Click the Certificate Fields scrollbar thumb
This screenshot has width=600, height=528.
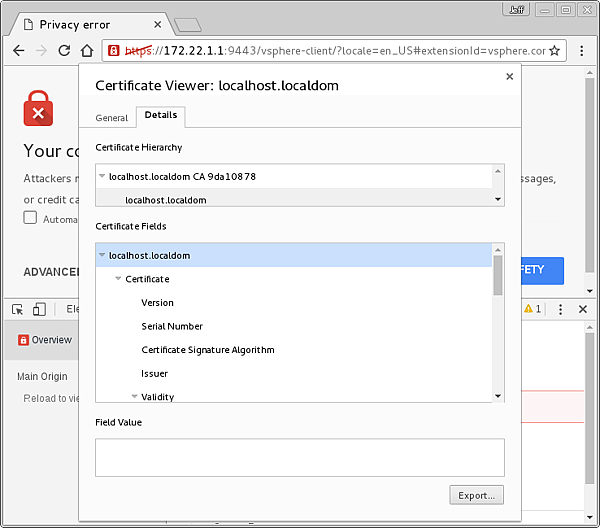(498, 275)
